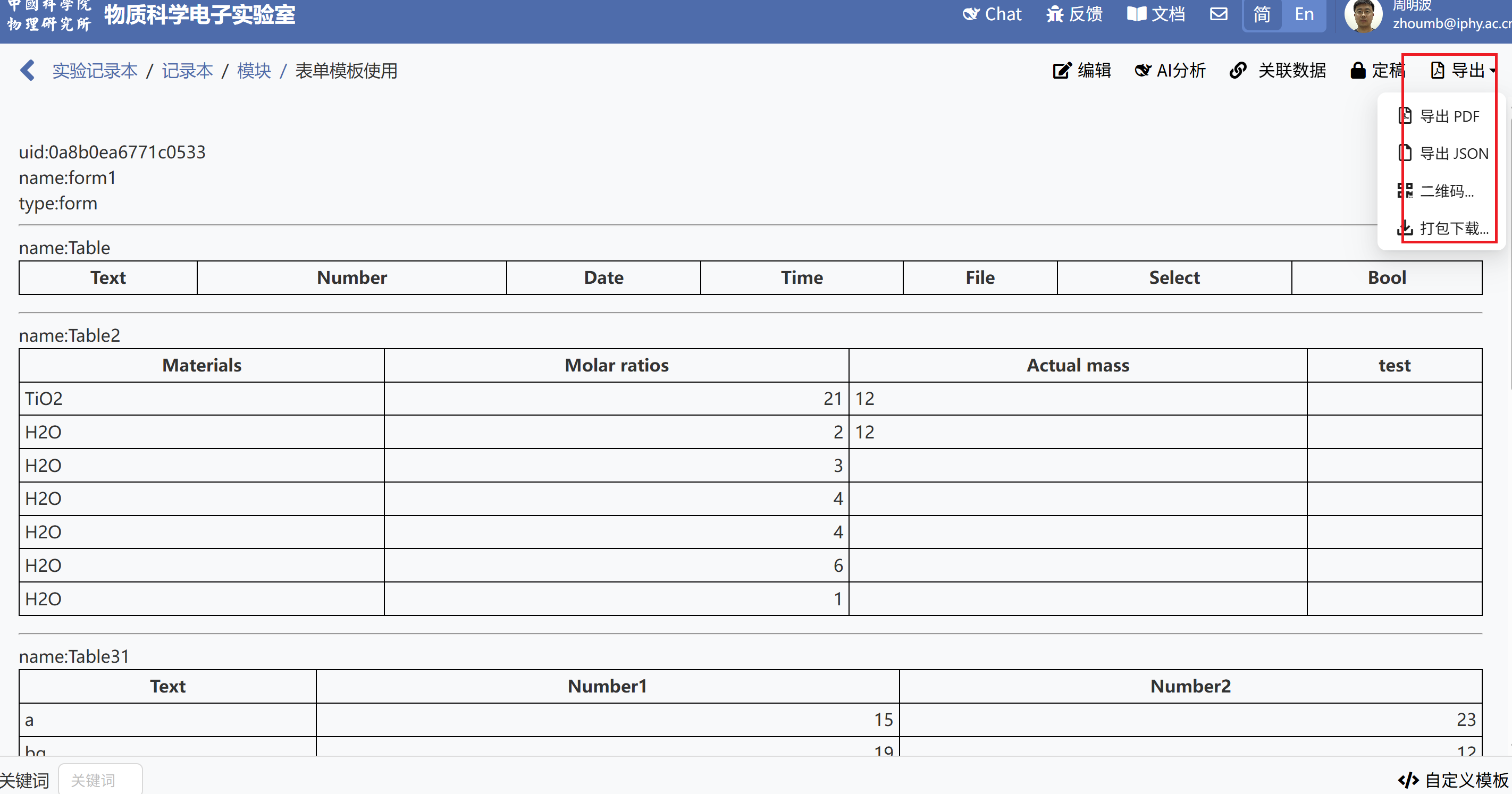The height and width of the screenshot is (794, 1512).
Task: Collapse the 导出 export dropdown
Action: click(1463, 71)
